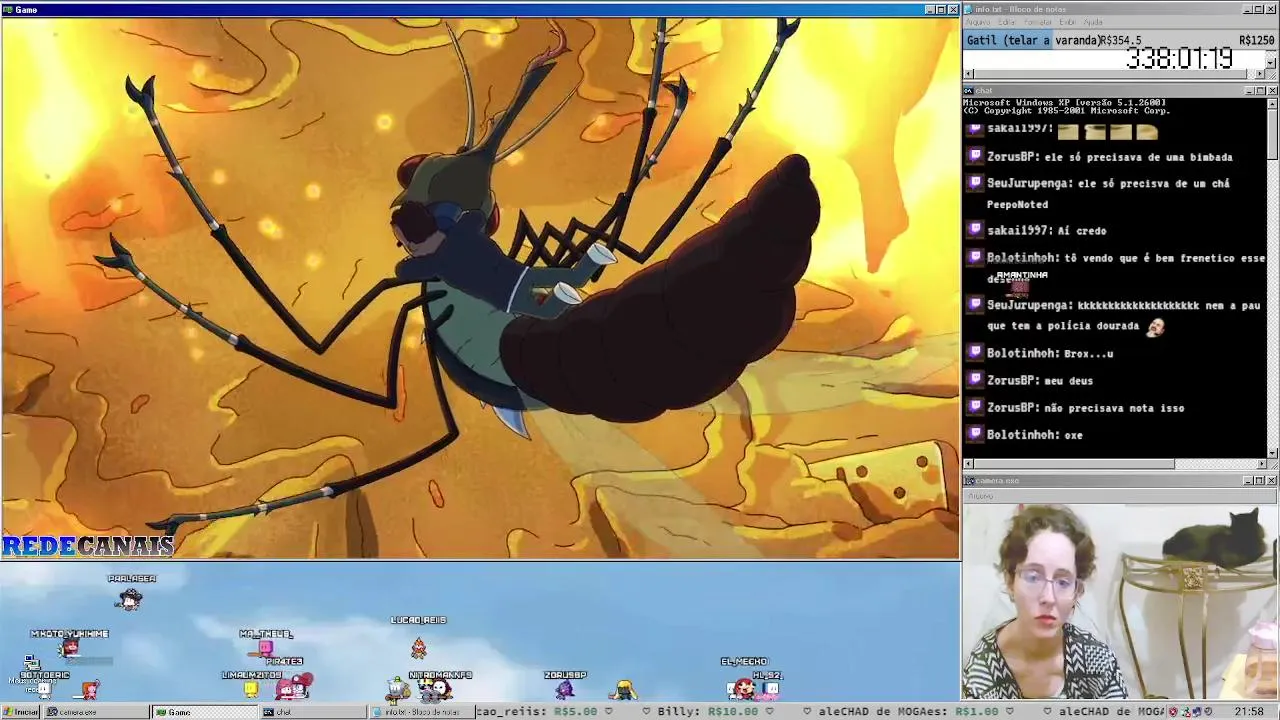Open Exibir menu in Bloco de notas
This screenshot has height=720, width=1280.
[1068, 22]
